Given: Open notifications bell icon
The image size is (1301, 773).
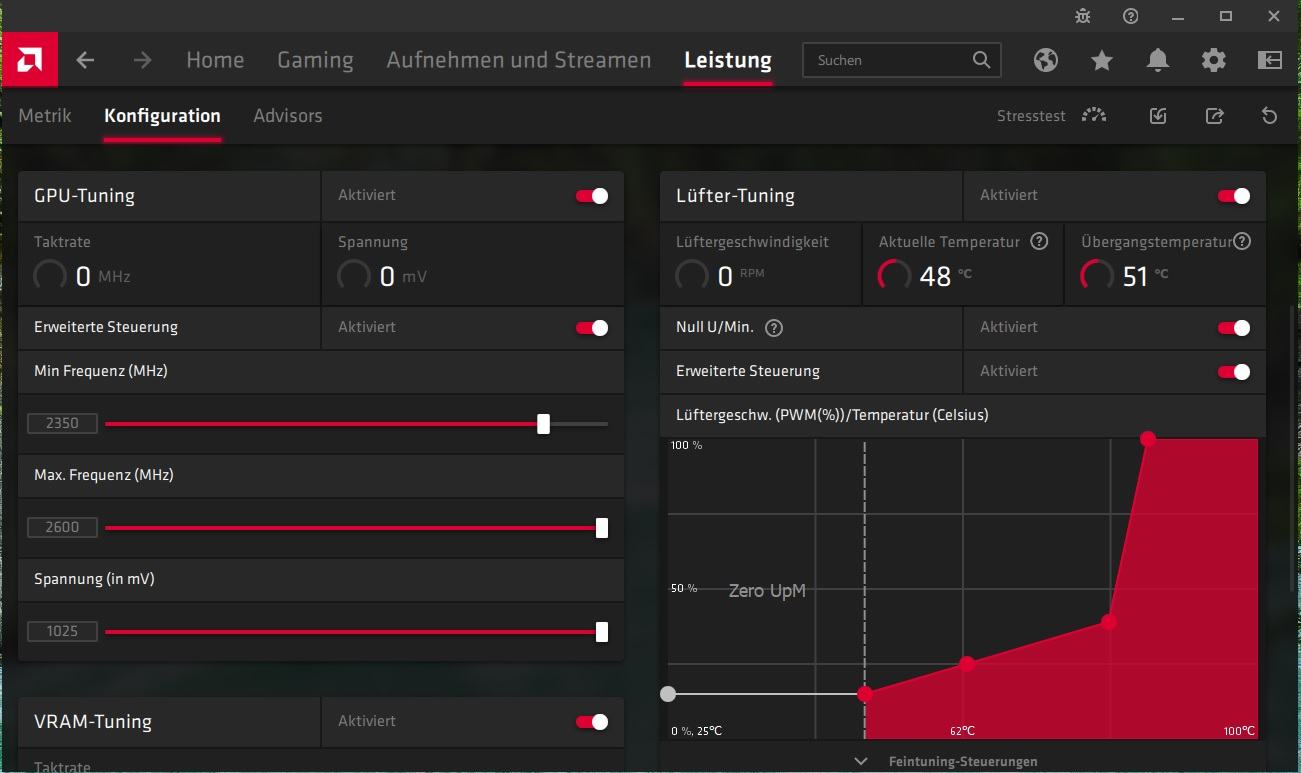Looking at the screenshot, I should pos(1158,60).
